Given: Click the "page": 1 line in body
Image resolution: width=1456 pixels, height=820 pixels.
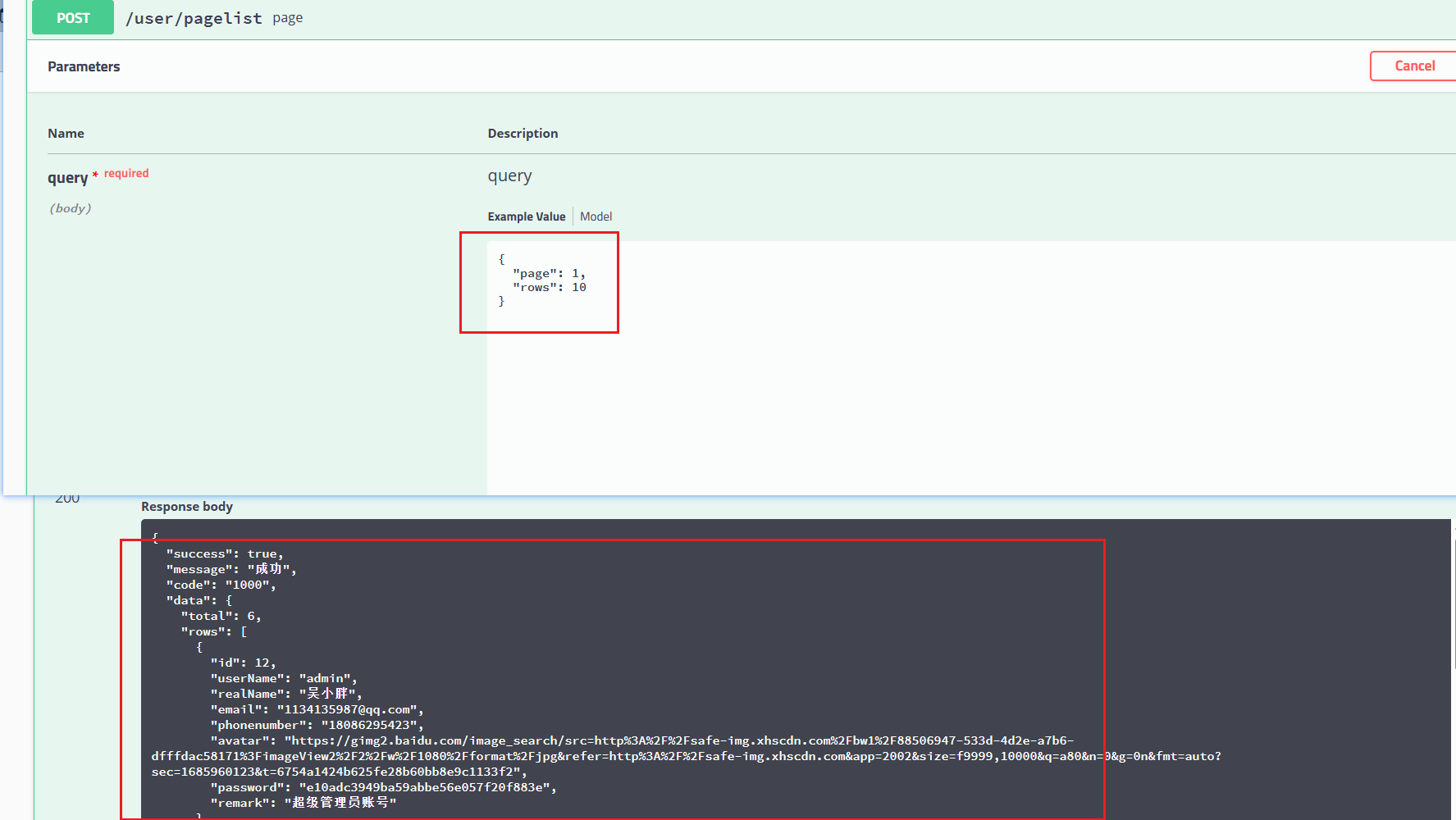Looking at the screenshot, I should [549, 273].
